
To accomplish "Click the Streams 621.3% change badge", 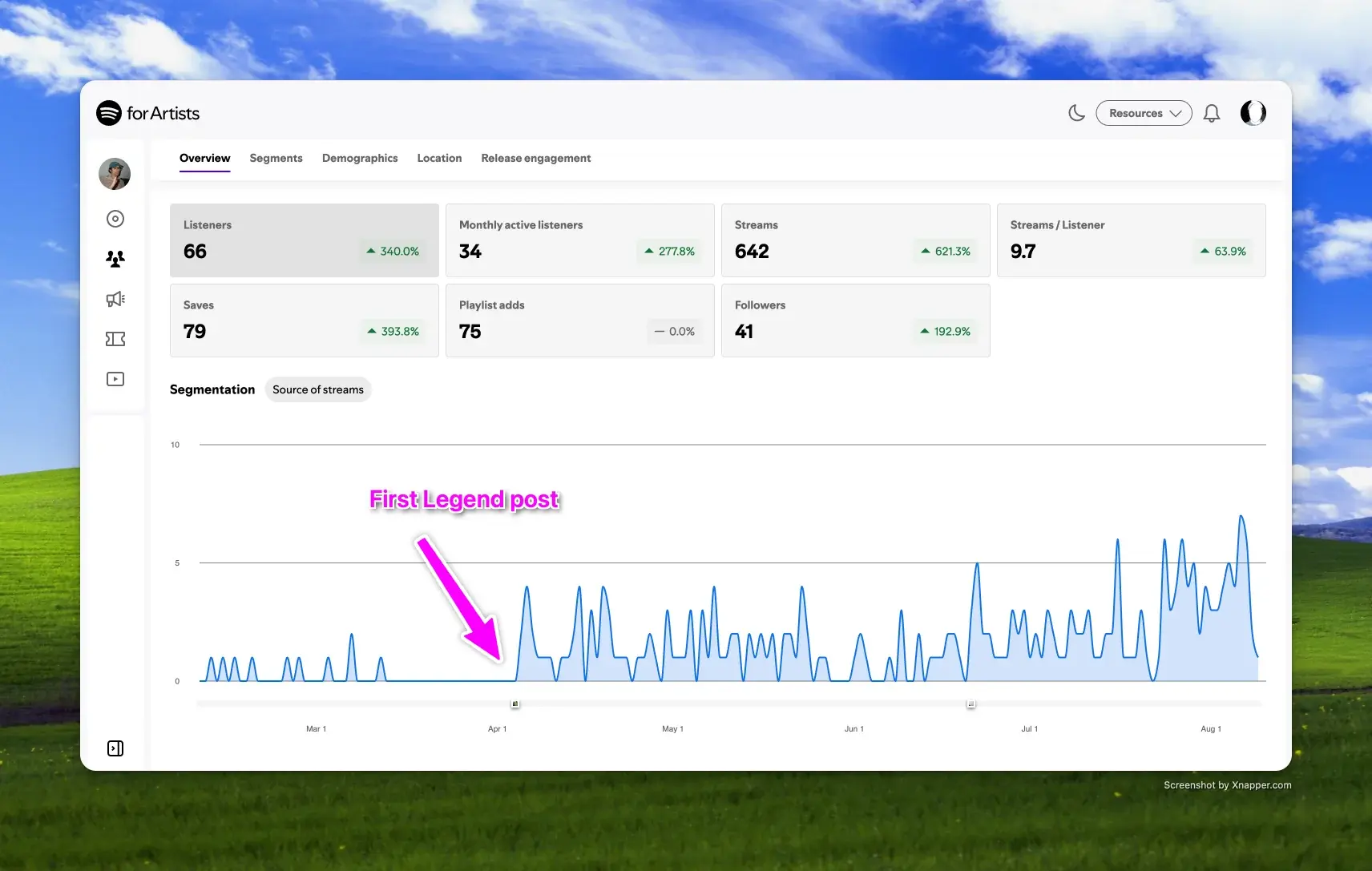I will point(946,251).
